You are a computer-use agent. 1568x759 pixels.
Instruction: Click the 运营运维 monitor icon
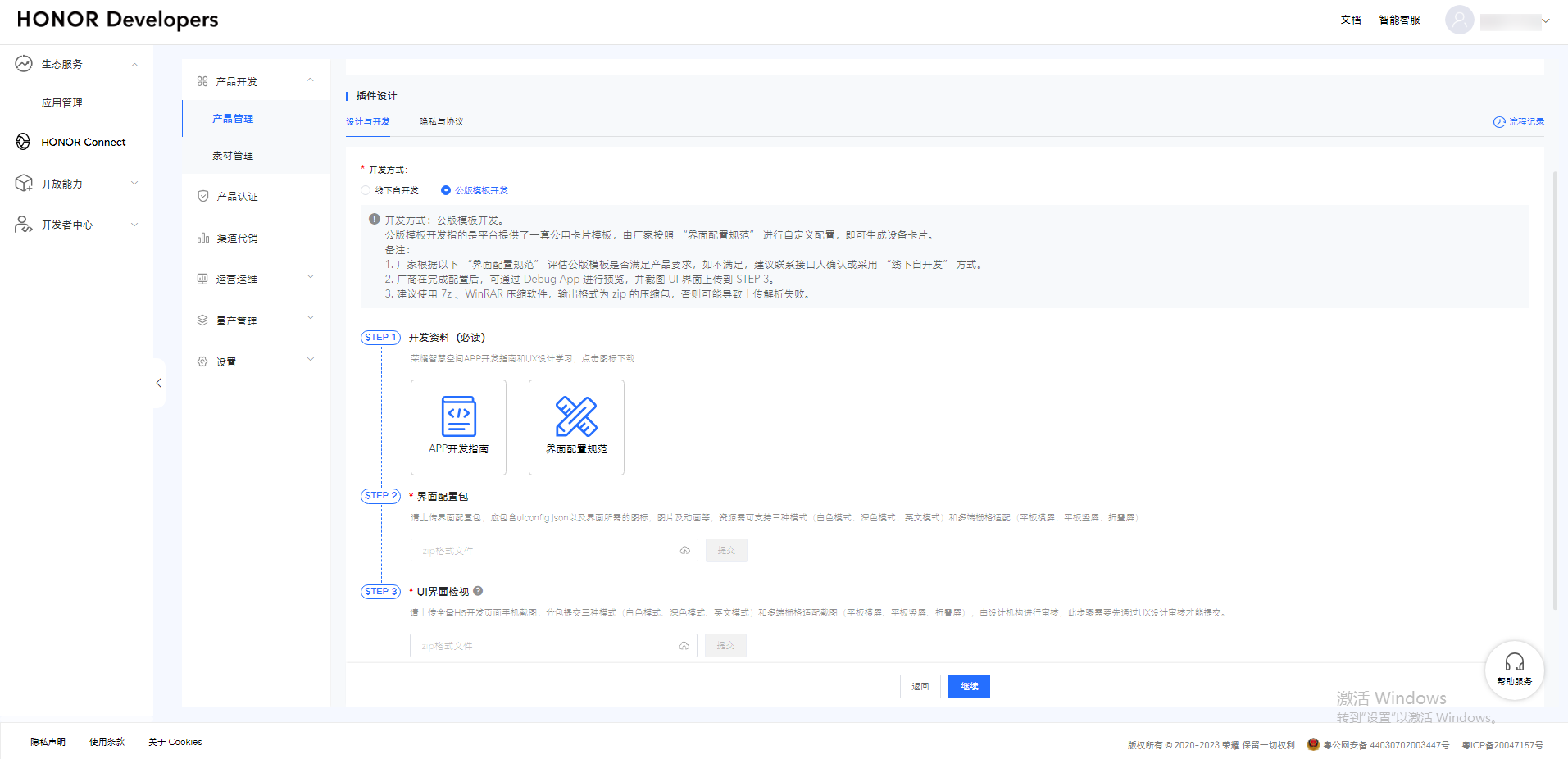[x=202, y=279]
